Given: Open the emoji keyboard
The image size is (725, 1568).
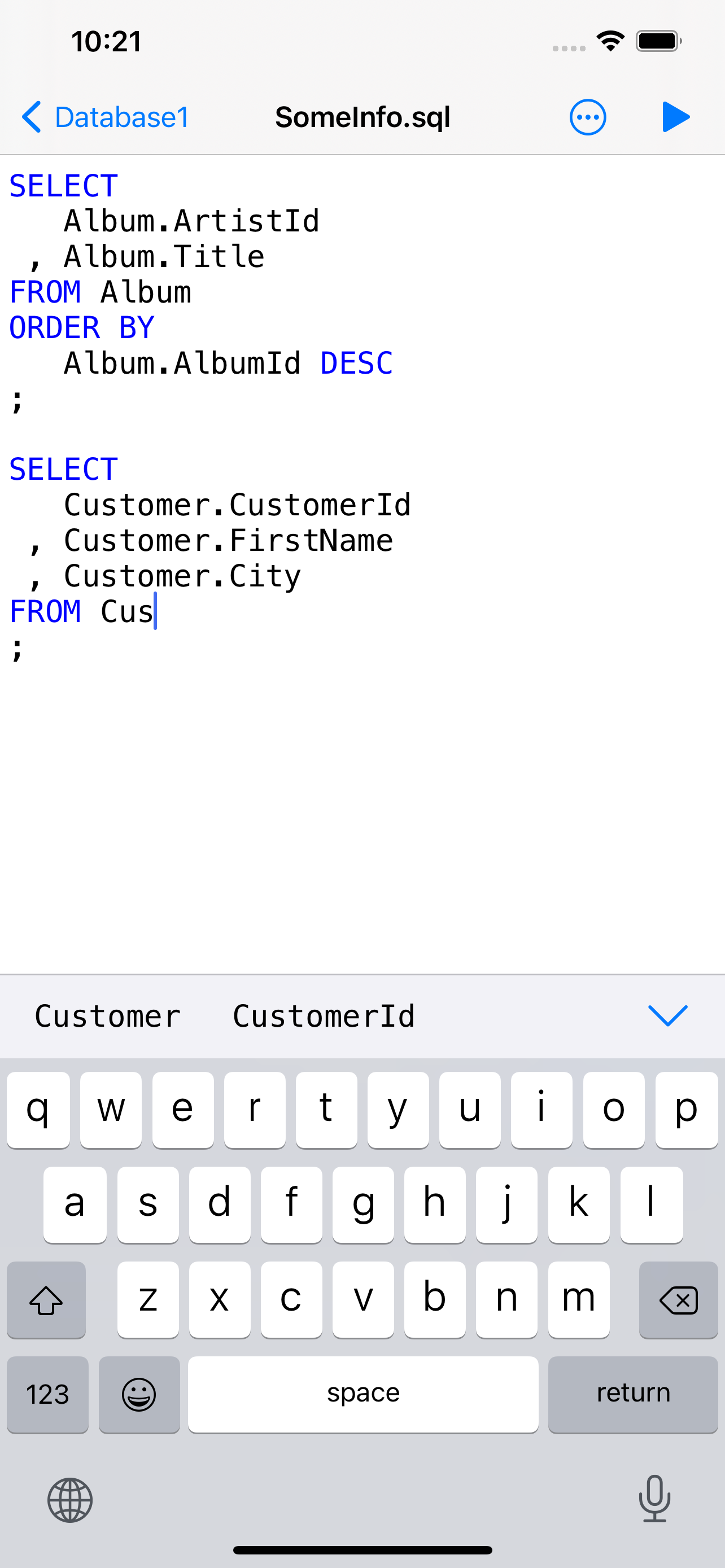Looking at the screenshot, I should (139, 1395).
